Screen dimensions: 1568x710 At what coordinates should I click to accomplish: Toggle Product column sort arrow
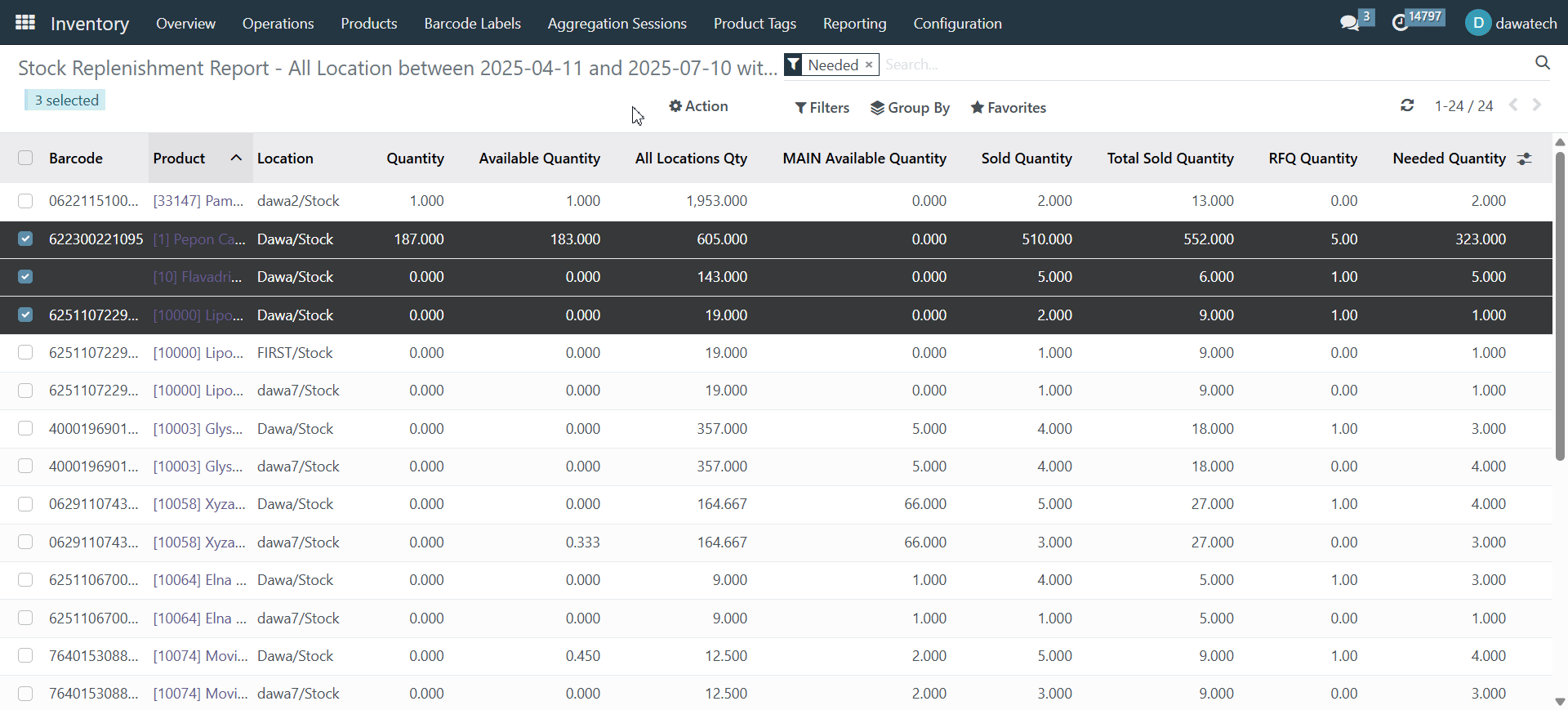pyautogui.click(x=236, y=158)
